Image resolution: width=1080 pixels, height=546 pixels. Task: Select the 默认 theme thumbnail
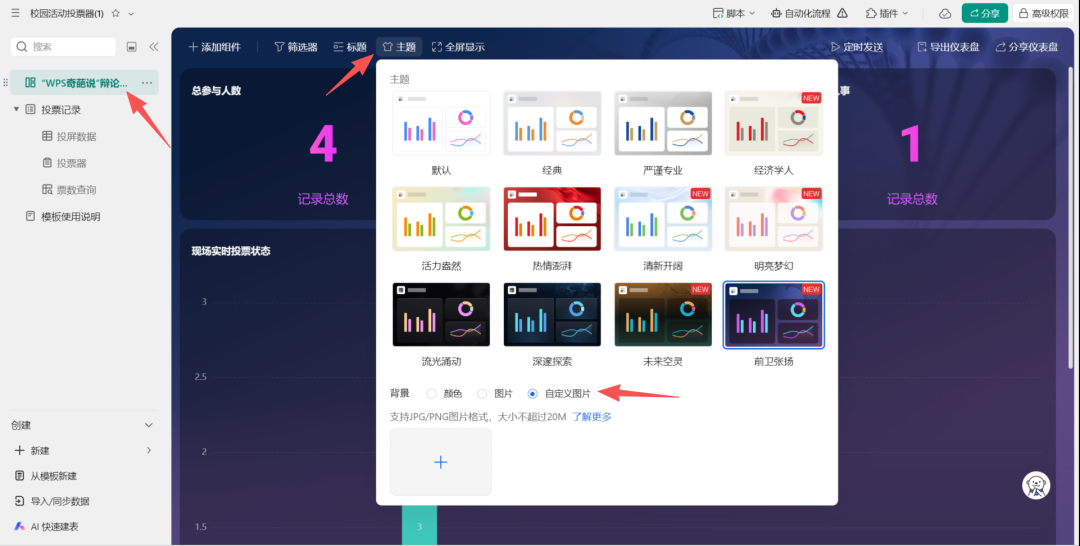coord(442,123)
